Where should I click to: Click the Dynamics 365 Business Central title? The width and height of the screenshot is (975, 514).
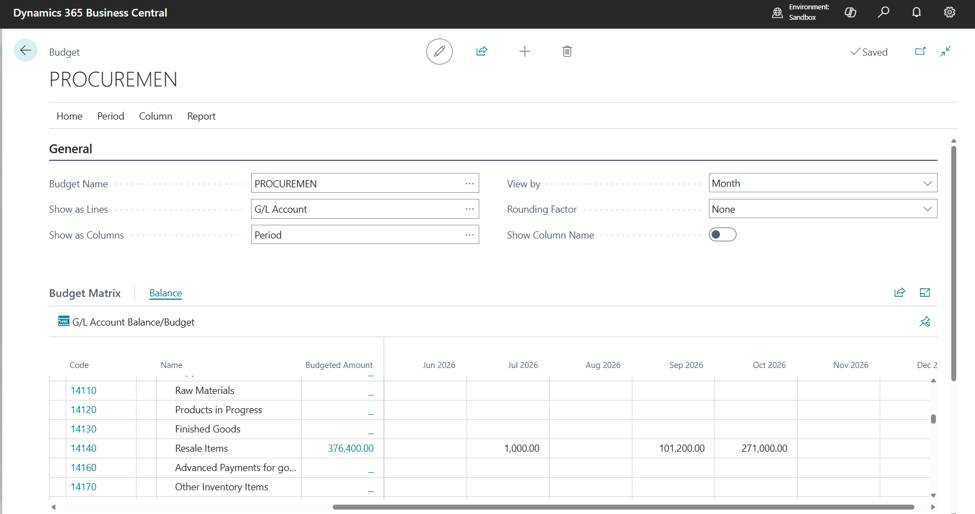pyautogui.click(x=90, y=12)
